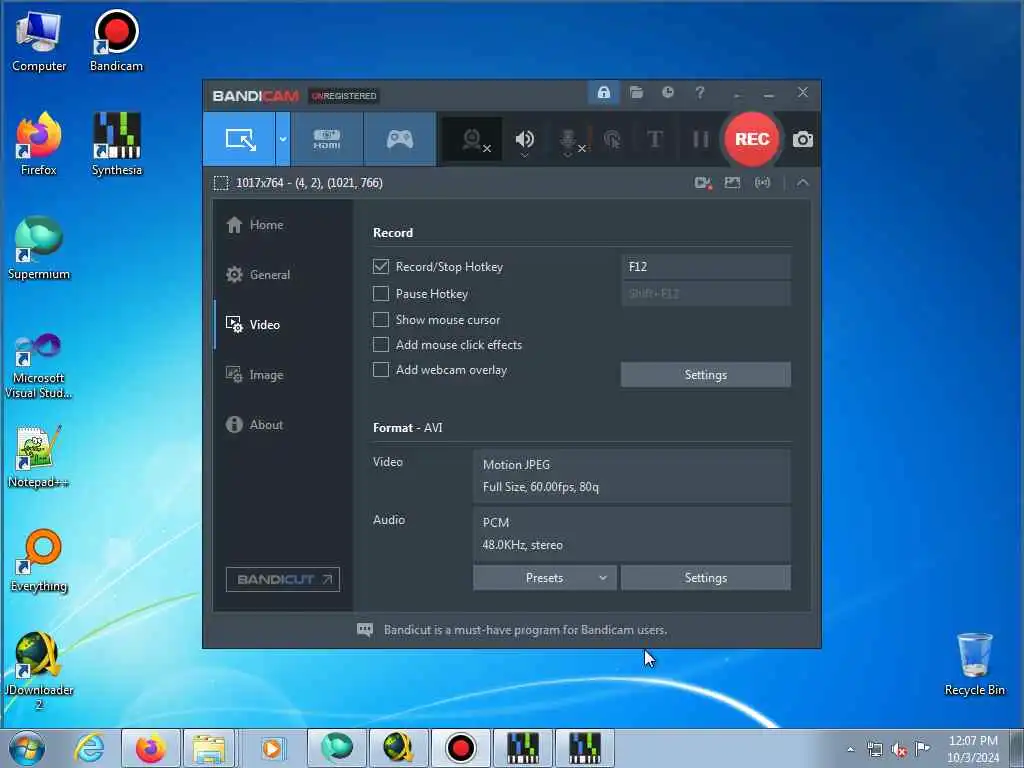
Task: Click the Supermium desktop shortcut
Action: (39, 248)
